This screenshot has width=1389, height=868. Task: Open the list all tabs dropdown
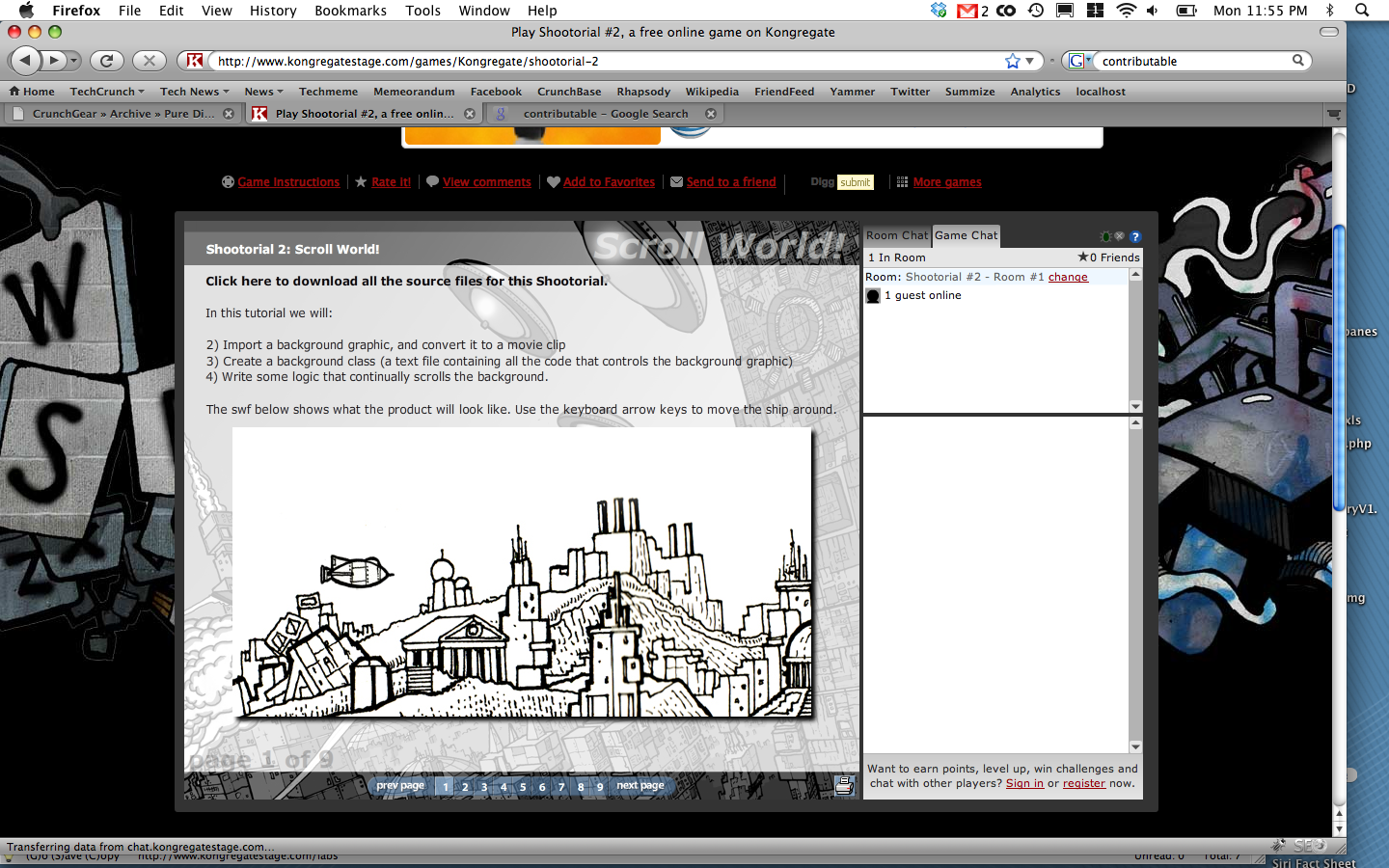click(x=1334, y=114)
